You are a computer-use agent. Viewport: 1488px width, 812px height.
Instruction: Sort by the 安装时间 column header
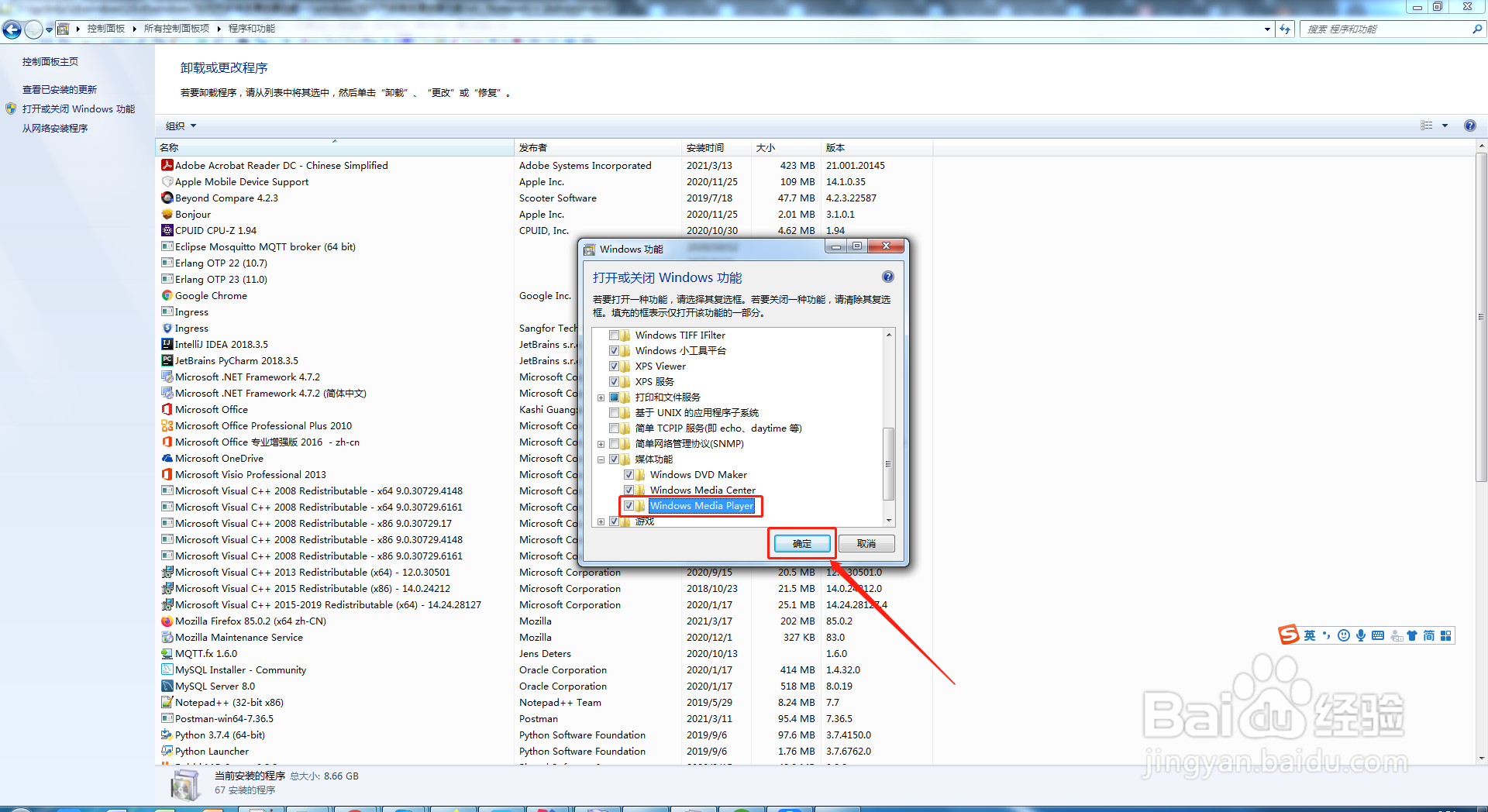[x=716, y=147]
